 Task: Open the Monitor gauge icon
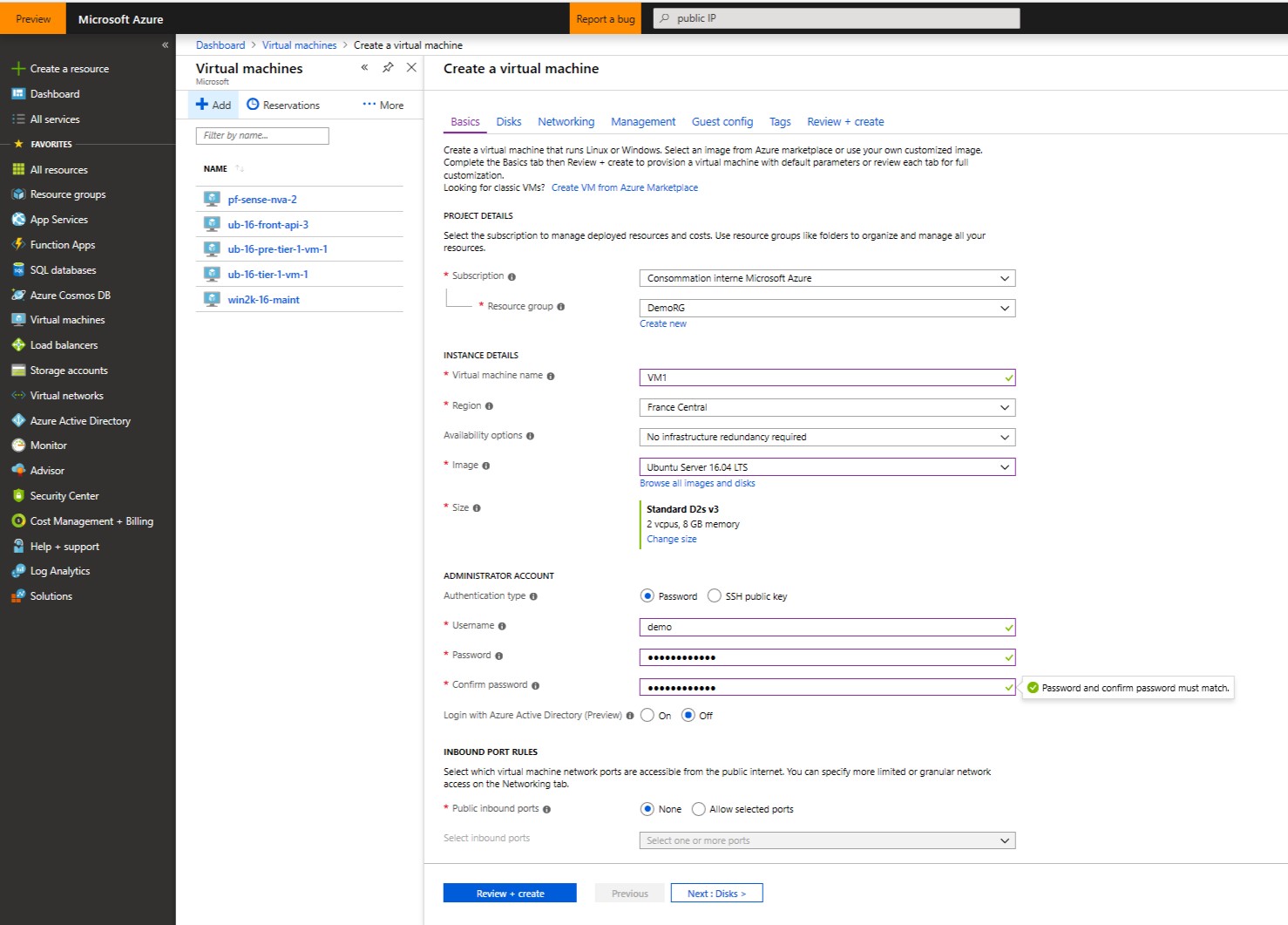click(x=17, y=445)
